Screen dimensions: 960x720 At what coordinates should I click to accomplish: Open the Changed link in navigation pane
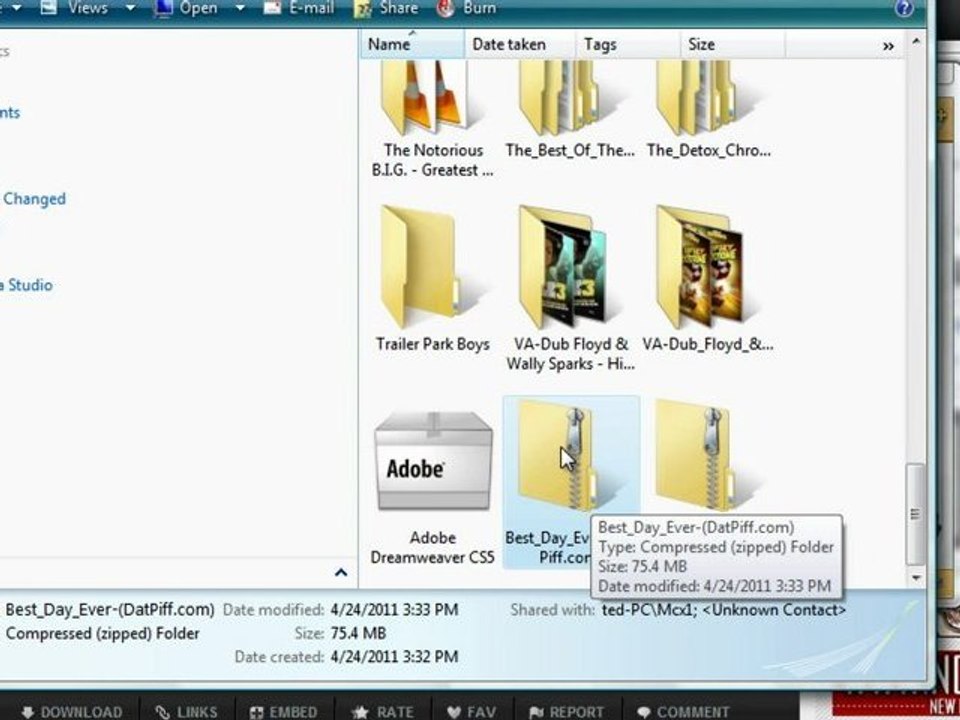[x=34, y=199]
